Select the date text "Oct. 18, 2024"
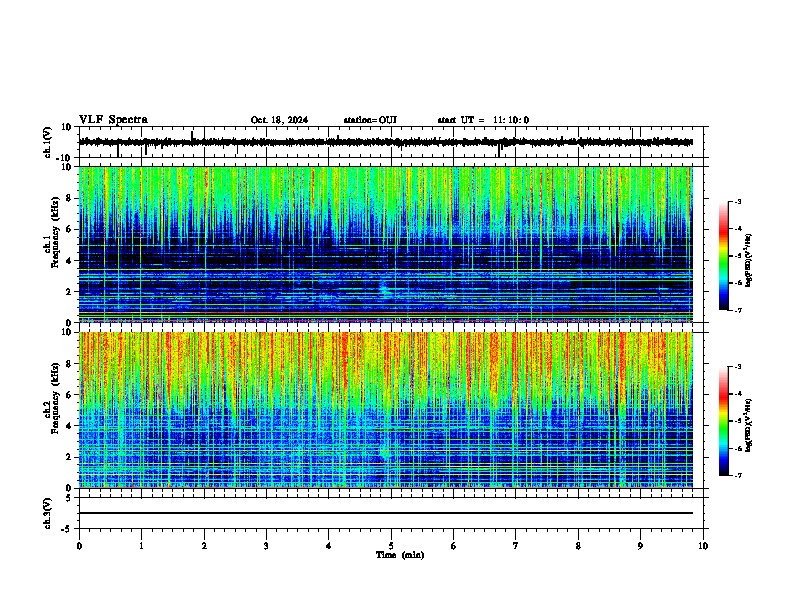792x612 pixels. click(279, 120)
